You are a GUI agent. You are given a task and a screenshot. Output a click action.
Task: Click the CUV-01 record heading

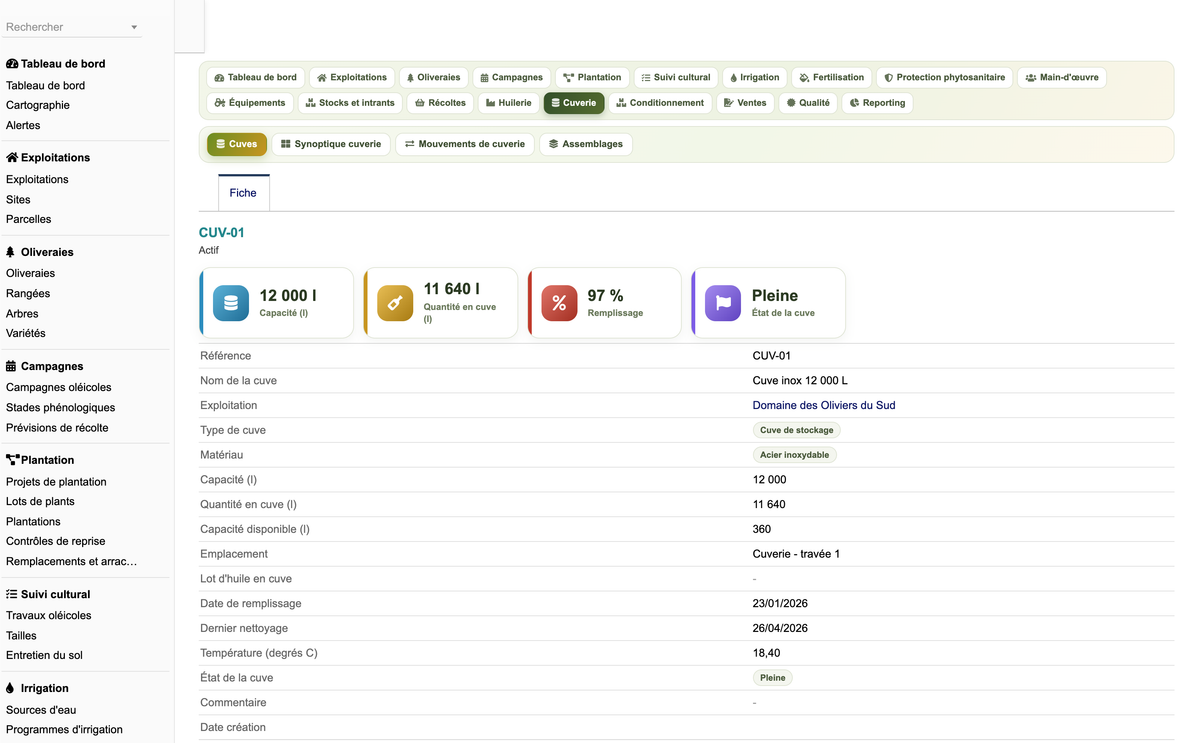pyautogui.click(x=222, y=232)
